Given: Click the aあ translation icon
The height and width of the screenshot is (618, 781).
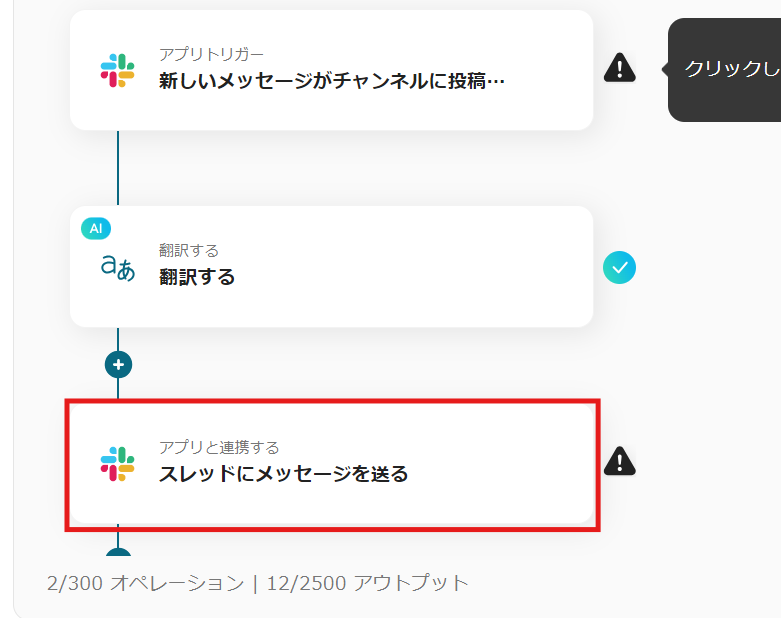Looking at the screenshot, I should [x=118, y=267].
